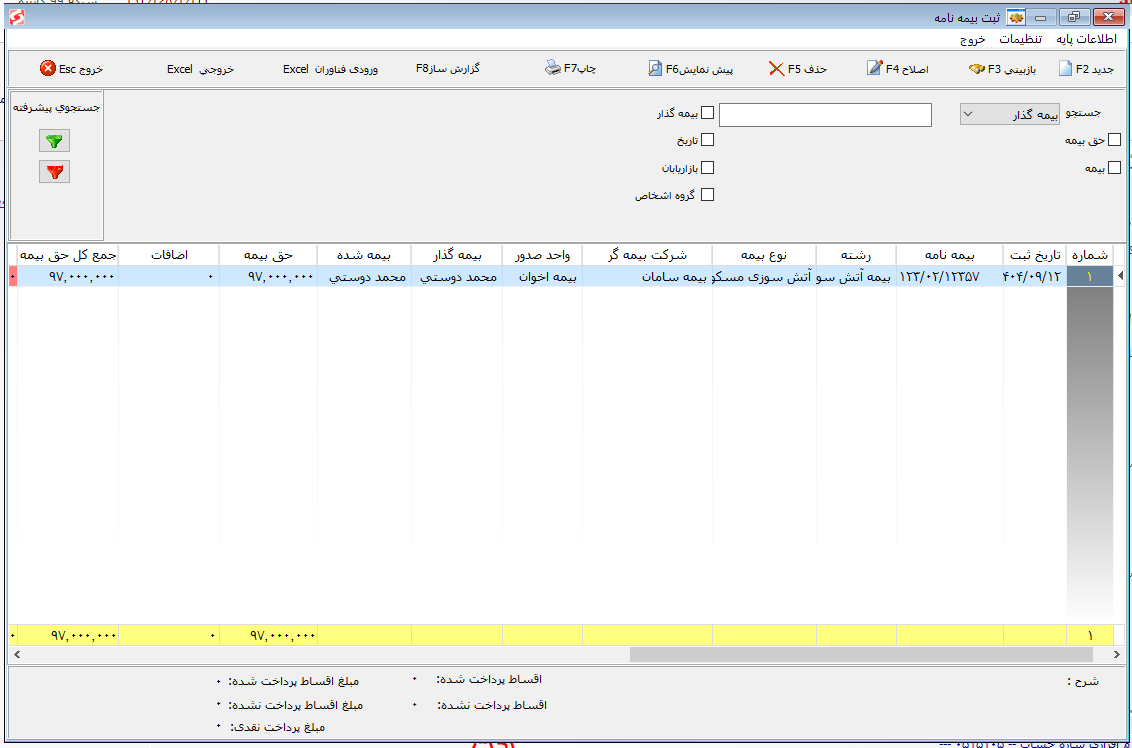Click the گزارش ساز F8 report button
Image resolution: width=1132 pixels, height=748 pixels.
448,69
